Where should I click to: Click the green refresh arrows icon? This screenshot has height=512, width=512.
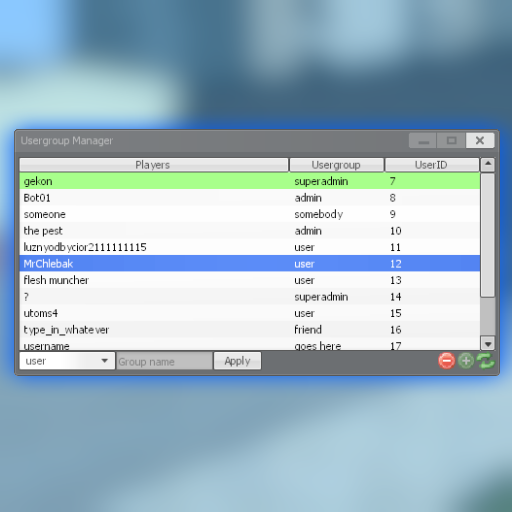pos(486,361)
